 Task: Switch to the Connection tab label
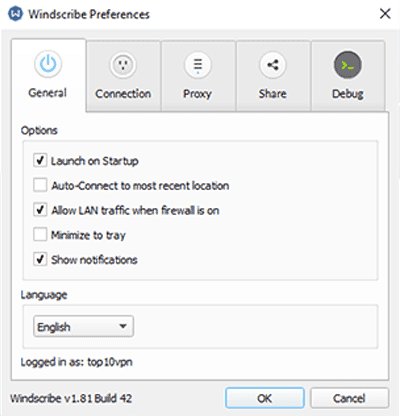(x=123, y=94)
